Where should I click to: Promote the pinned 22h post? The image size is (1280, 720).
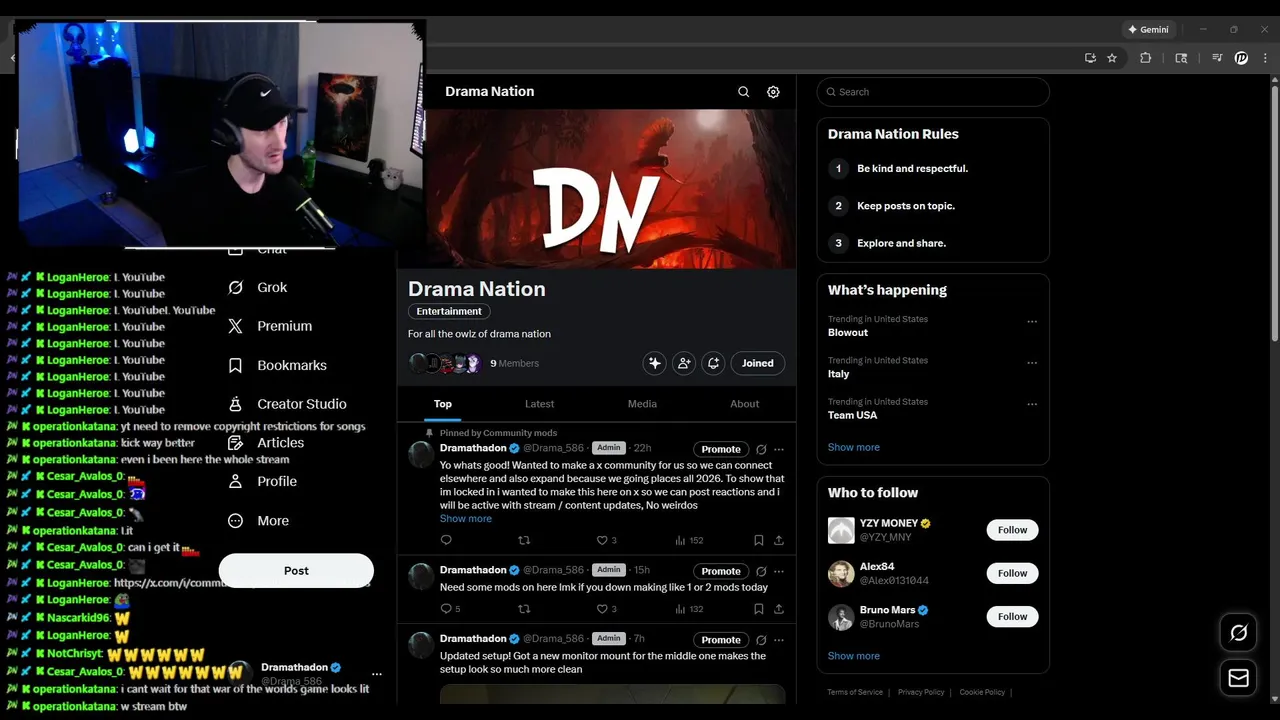coord(721,449)
